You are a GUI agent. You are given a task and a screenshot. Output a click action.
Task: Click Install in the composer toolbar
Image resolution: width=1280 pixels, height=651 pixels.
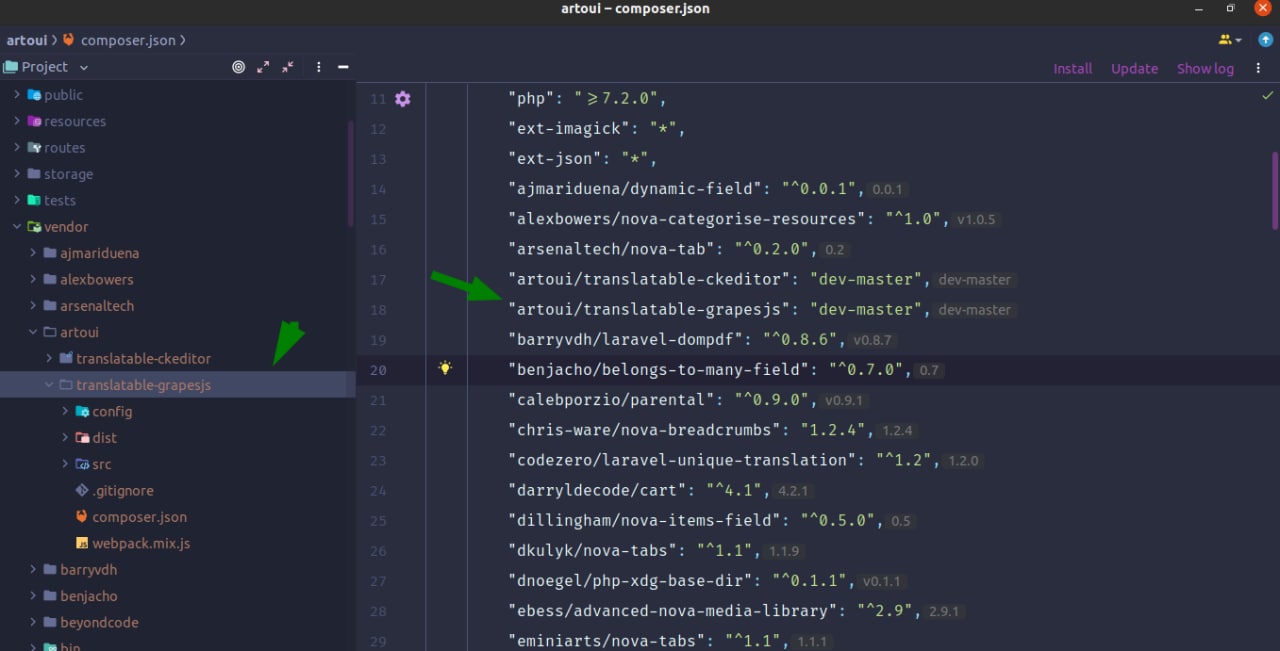click(1072, 69)
